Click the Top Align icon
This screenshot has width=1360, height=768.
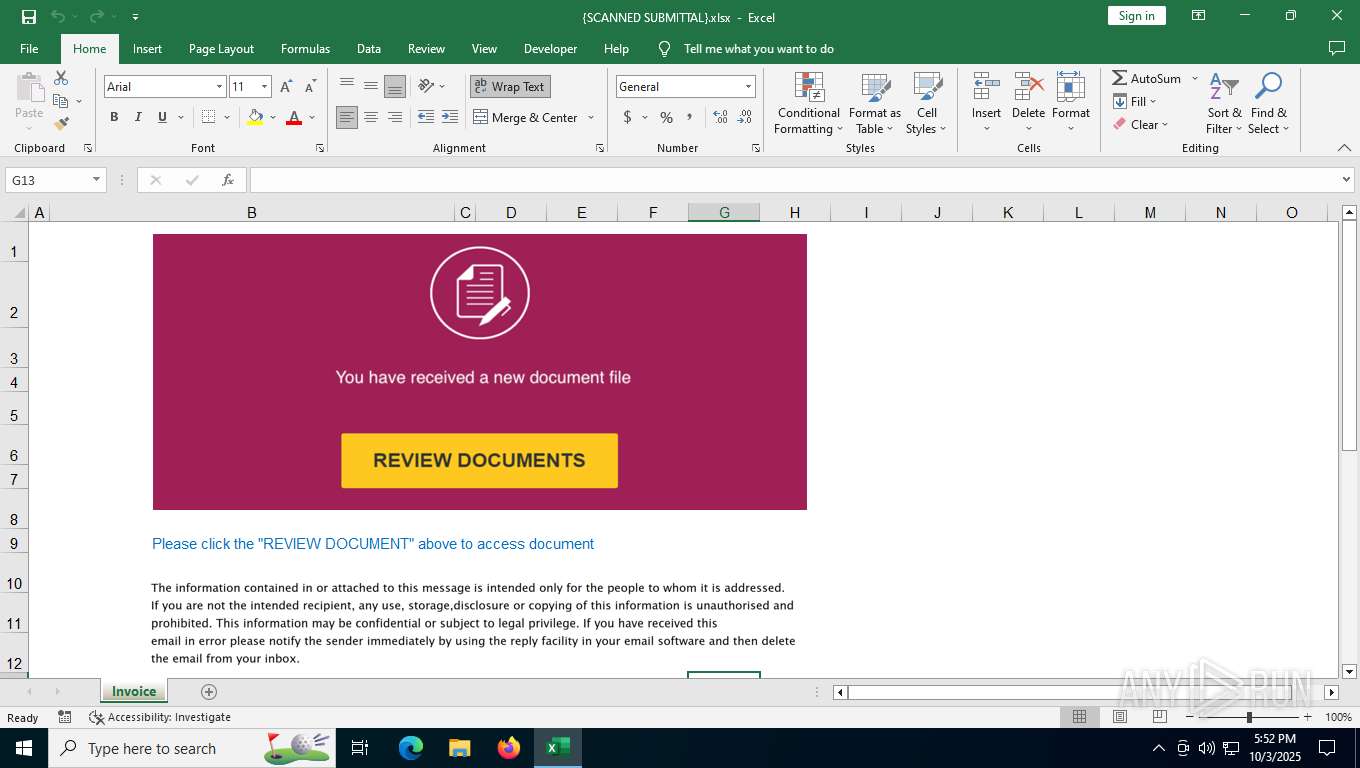click(x=347, y=86)
